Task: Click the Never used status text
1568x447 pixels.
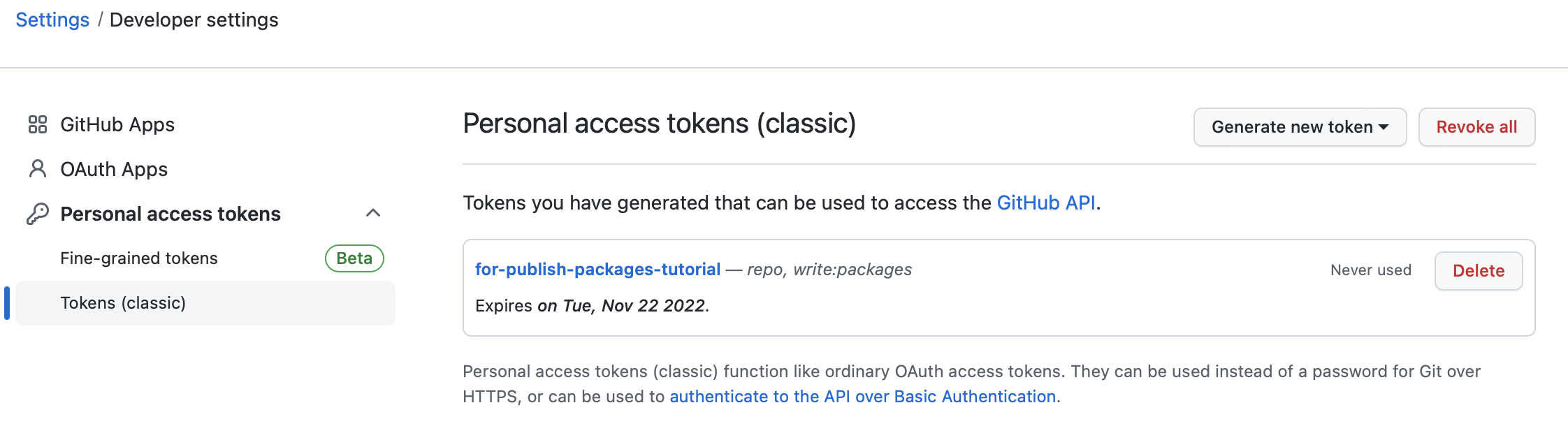Action: point(1370,270)
